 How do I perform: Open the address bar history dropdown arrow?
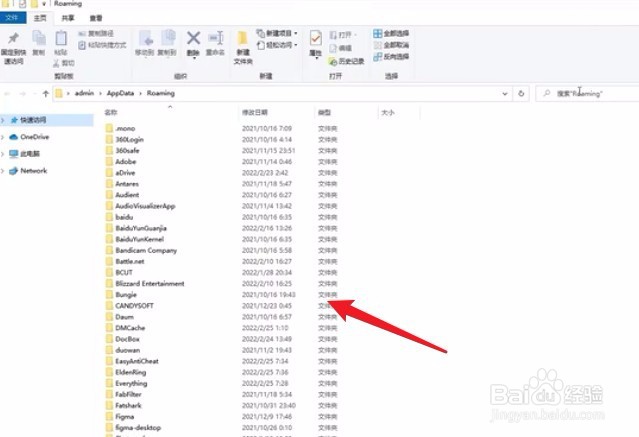505,94
